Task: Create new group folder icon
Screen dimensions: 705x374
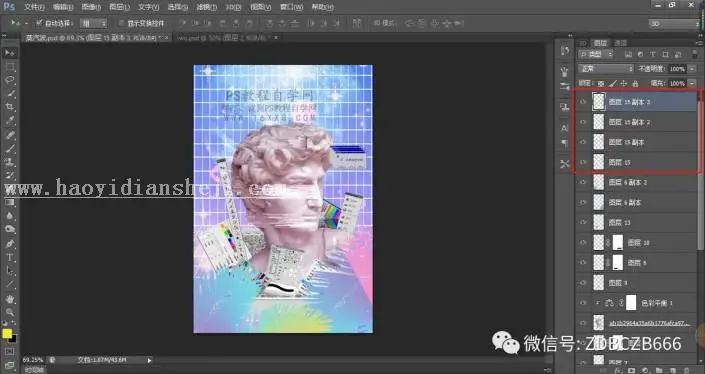Action: (x=659, y=370)
